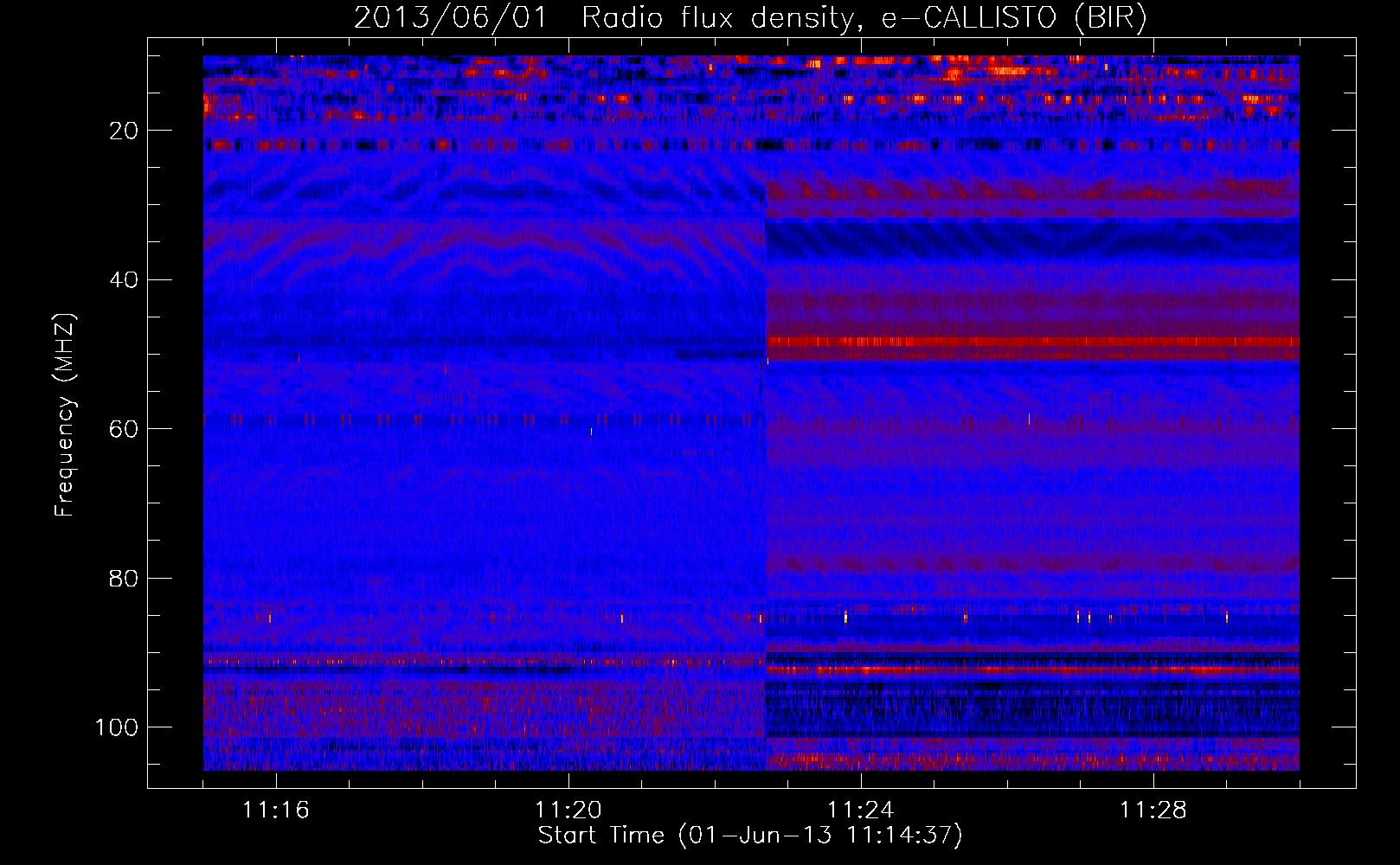Click the 11:16 time tick label
Viewport: 1400px width, 865px height.
(x=276, y=811)
